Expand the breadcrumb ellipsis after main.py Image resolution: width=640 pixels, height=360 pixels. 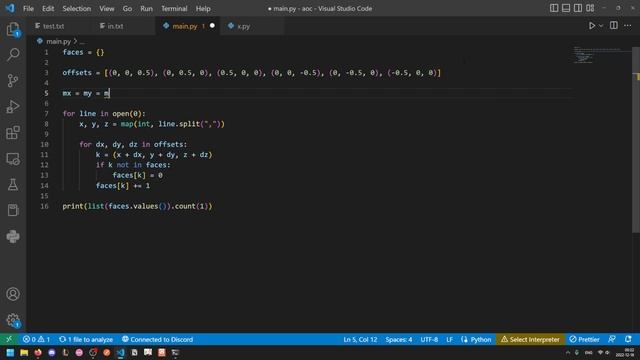click(82, 42)
